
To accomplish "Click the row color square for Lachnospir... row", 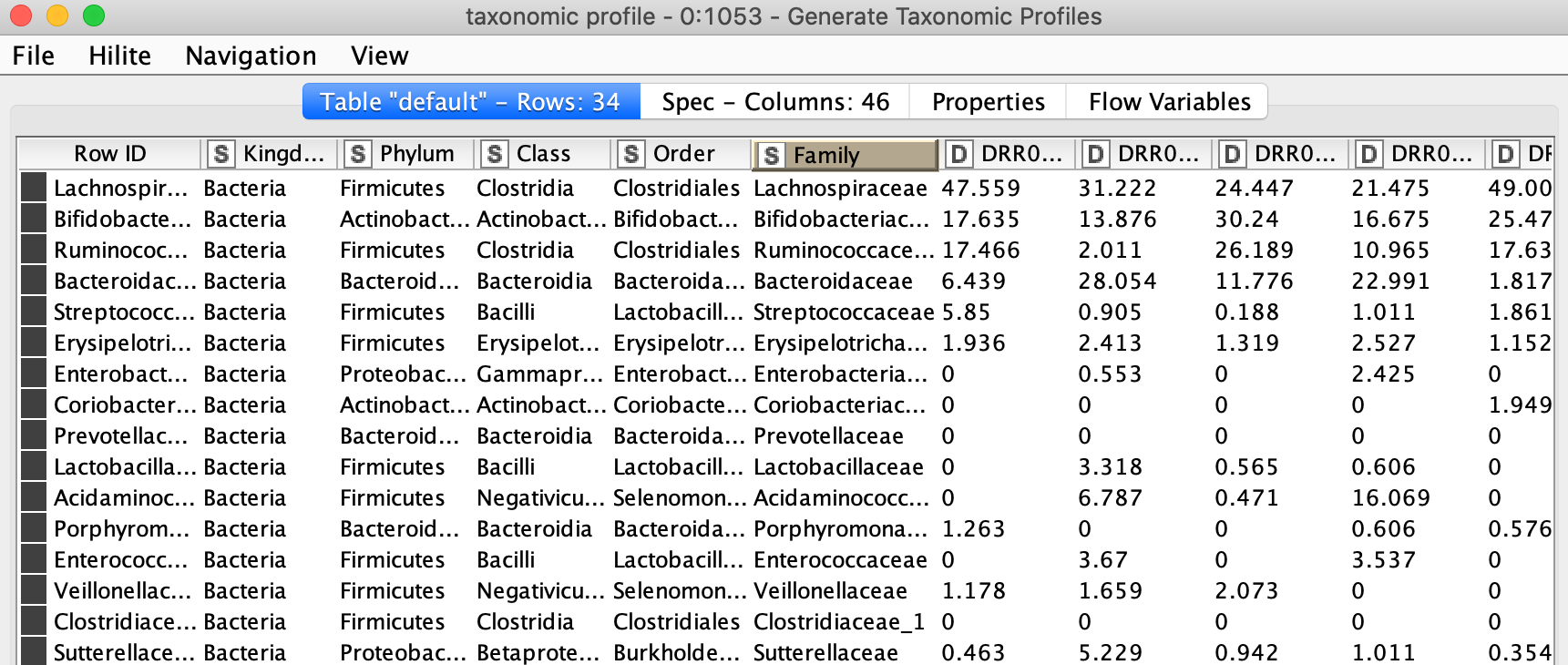I will [x=34, y=188].
